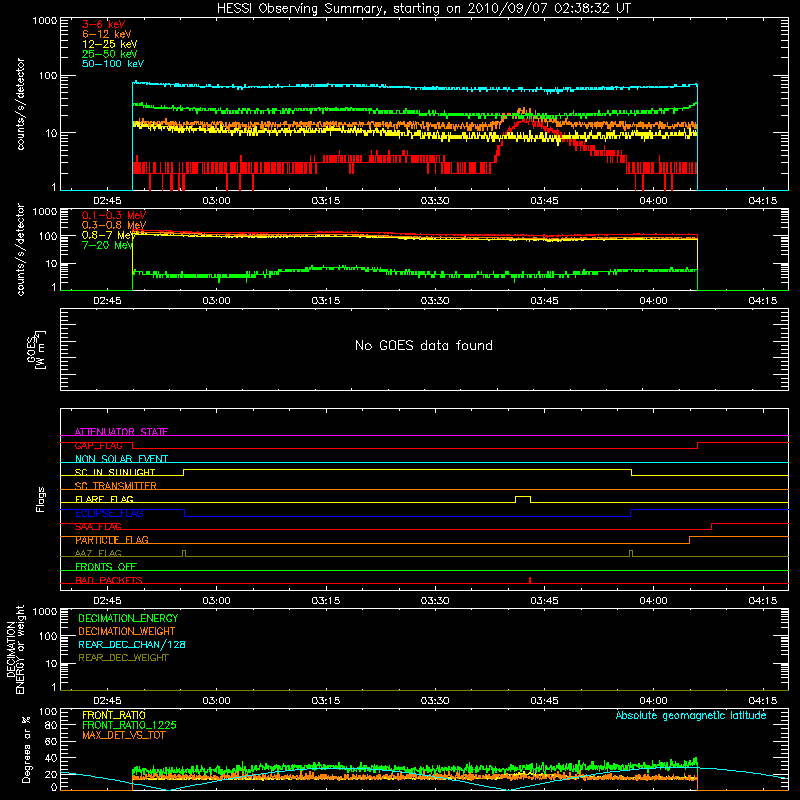Click the 7-20 MeV legend label
The image size is (800, 800).
107,245
